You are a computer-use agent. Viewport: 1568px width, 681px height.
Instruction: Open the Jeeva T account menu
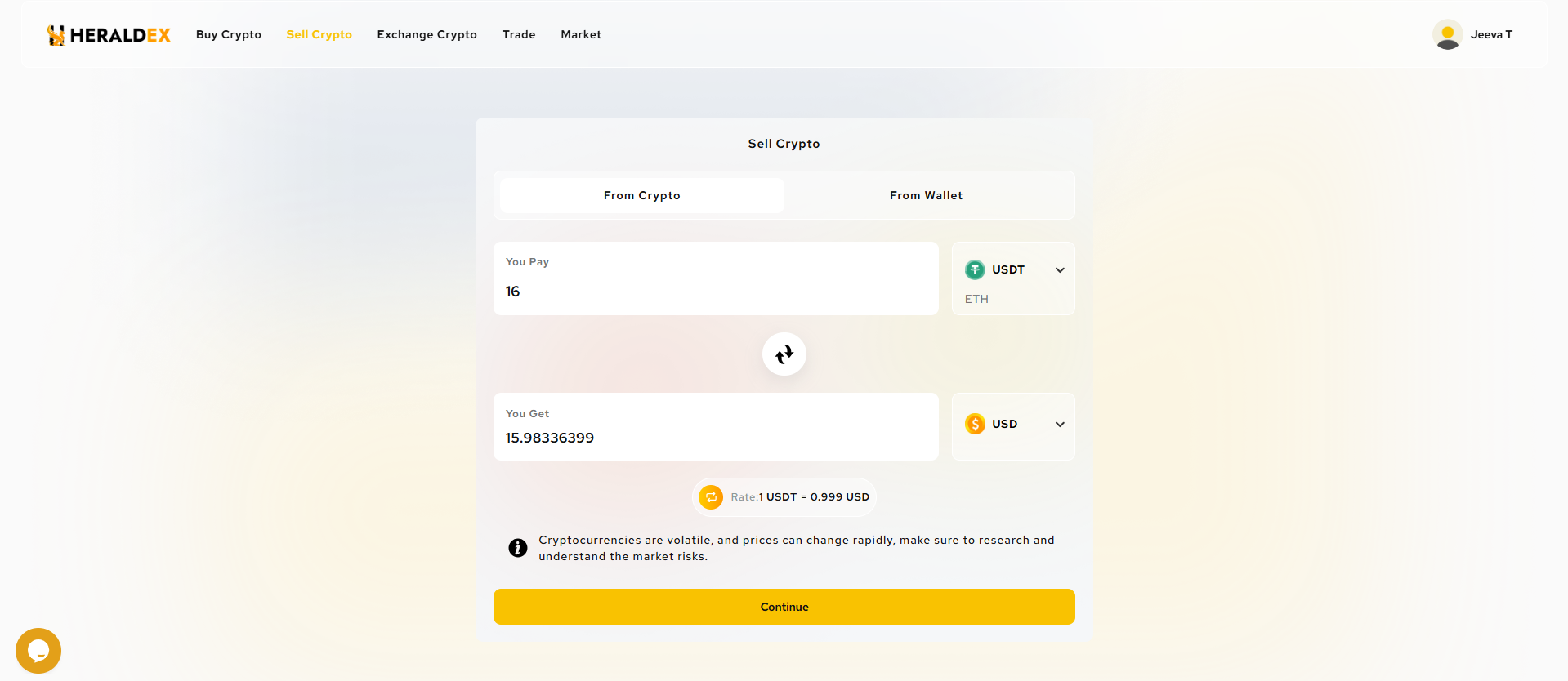(x=1490, y=34)
